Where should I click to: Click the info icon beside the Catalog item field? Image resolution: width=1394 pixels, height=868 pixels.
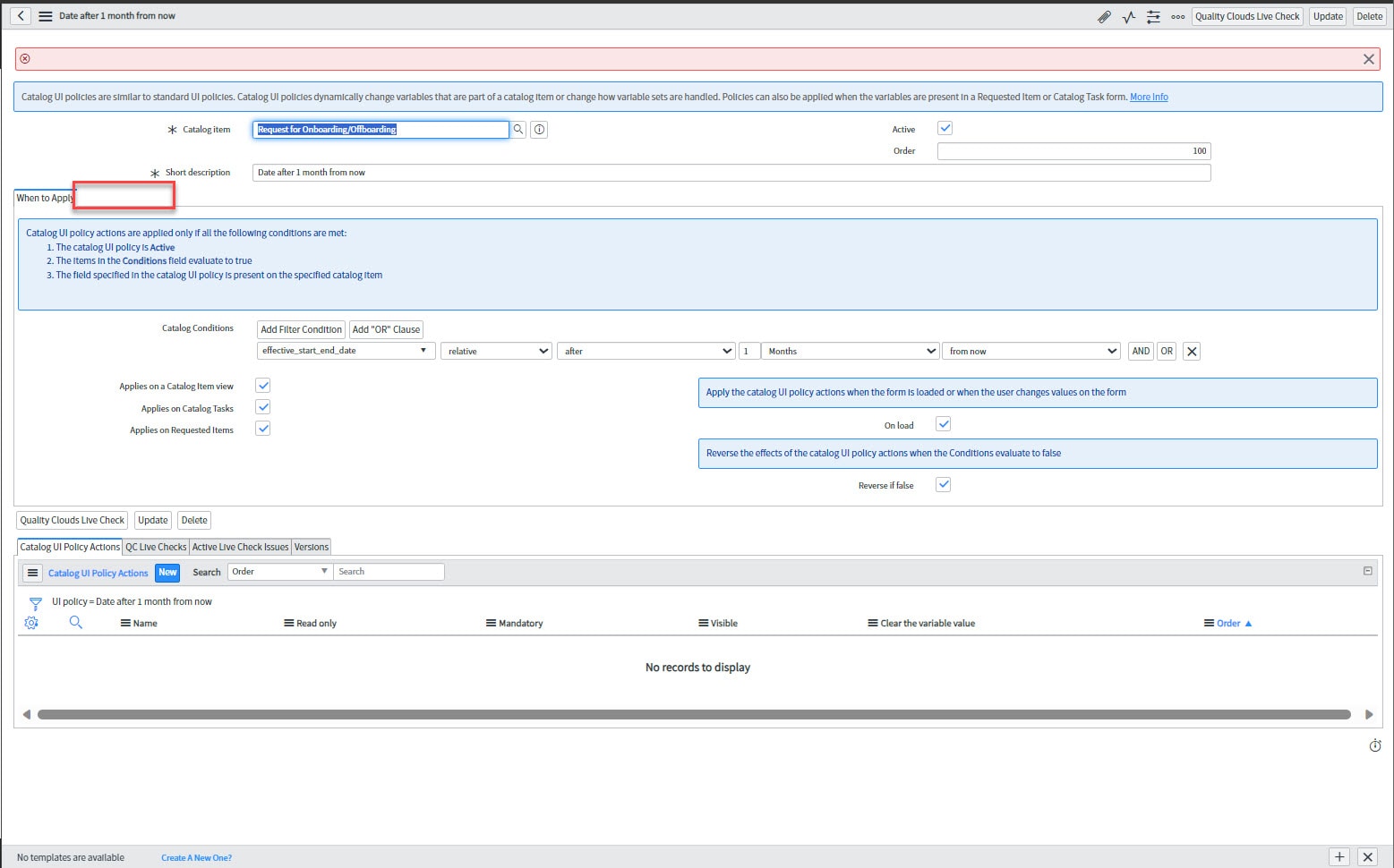coord(538,130)
